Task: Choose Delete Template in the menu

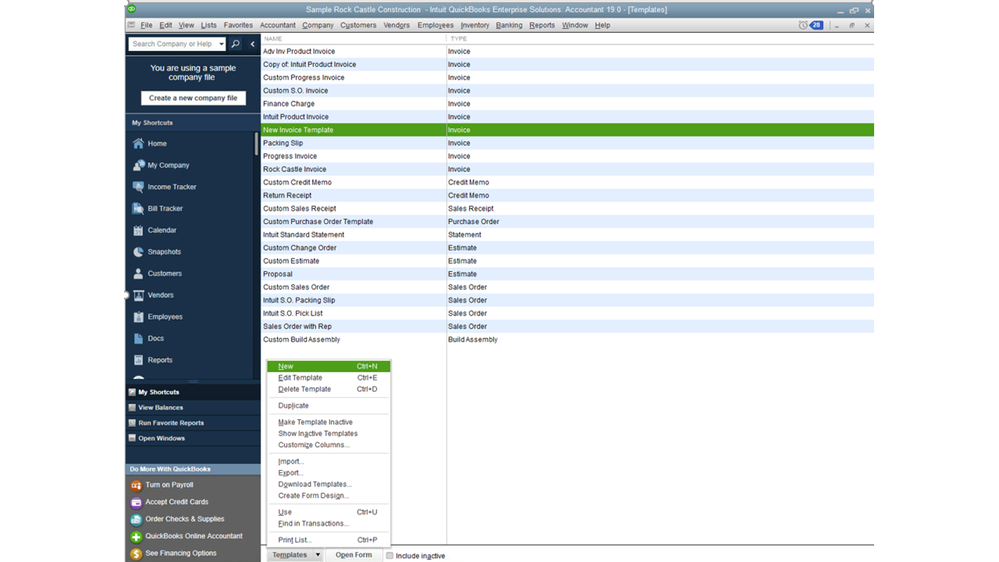Action: click(x=328, y=389)
